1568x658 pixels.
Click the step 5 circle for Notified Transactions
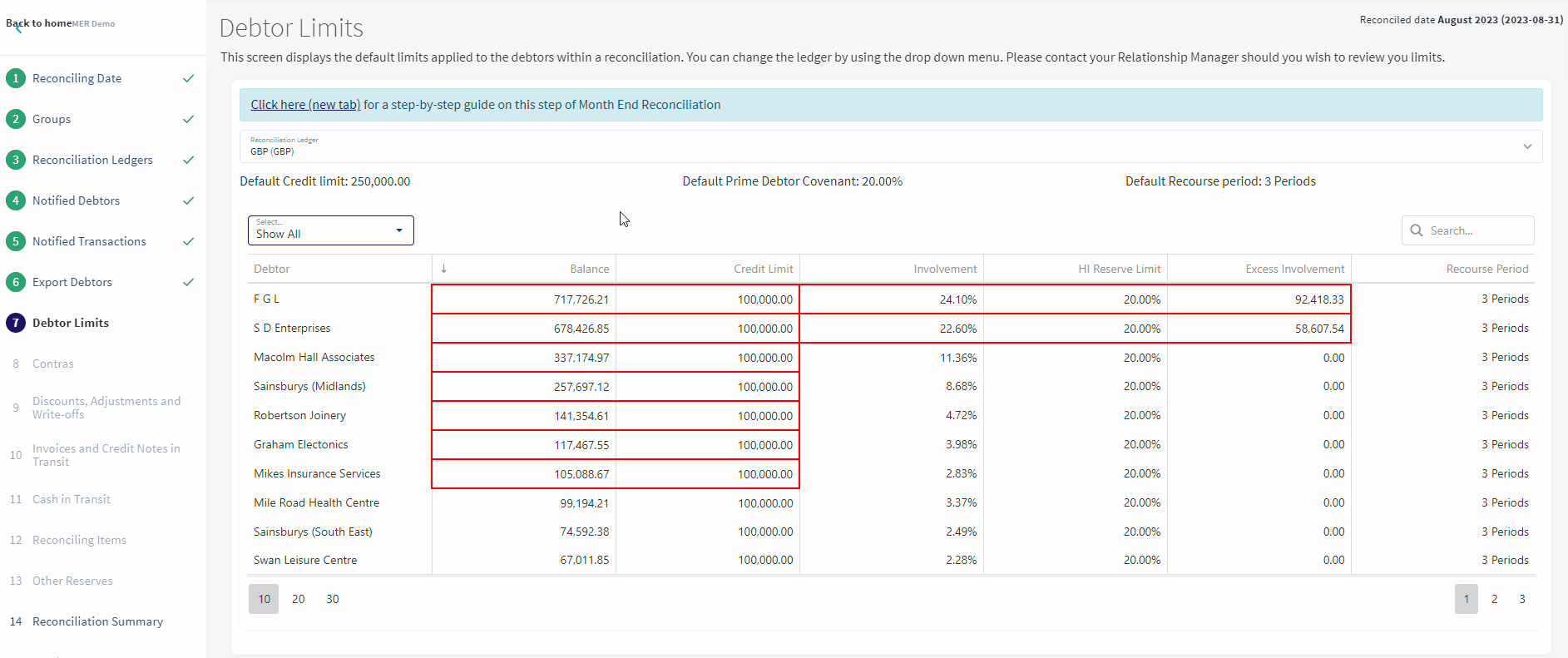pos(15,241)
